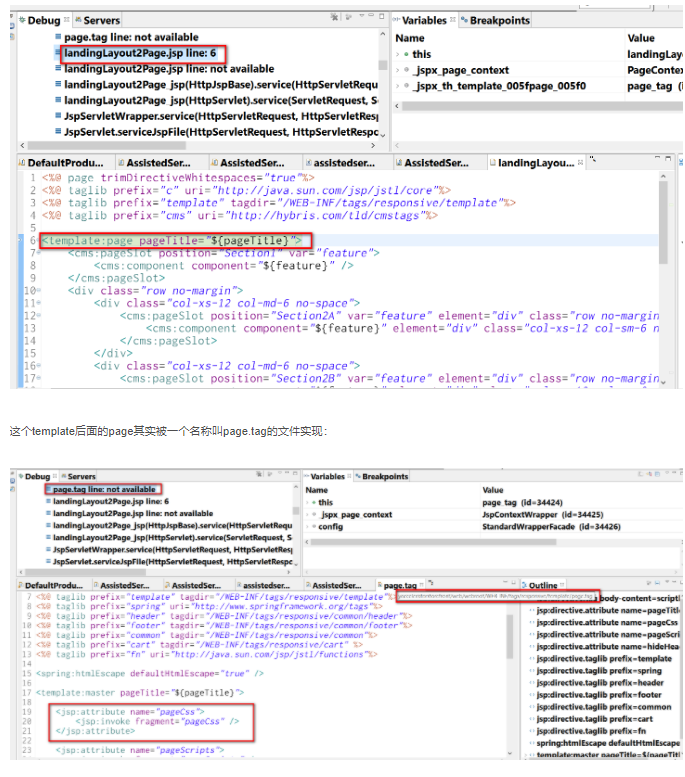Close the landingLayou... editor tab
The height and width of the screenshot is (777, 685).
click(580, 162)
